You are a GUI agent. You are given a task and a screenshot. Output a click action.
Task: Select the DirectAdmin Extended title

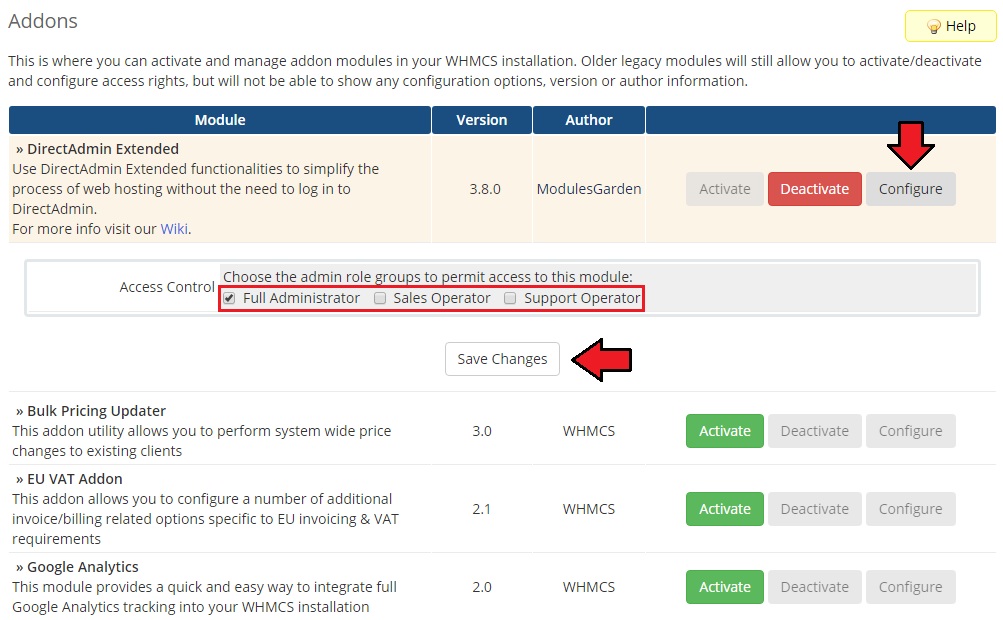(x=103, y=149)
